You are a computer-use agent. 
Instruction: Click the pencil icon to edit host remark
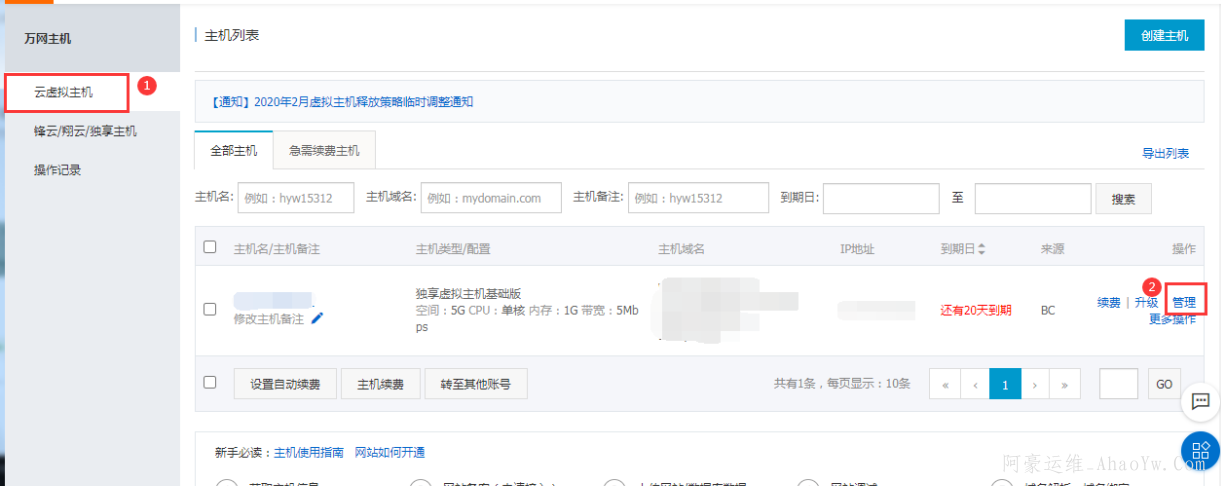coord(318,318)
